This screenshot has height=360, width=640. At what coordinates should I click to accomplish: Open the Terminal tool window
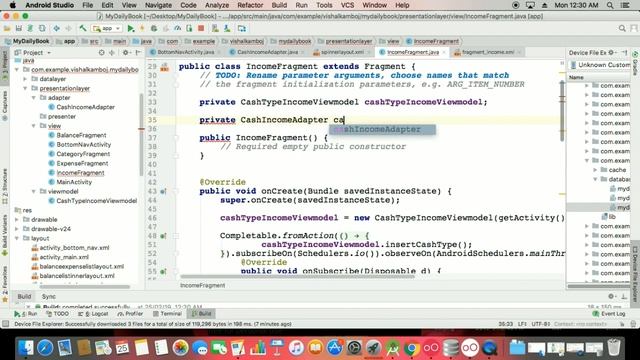click(x=167, y=313)
